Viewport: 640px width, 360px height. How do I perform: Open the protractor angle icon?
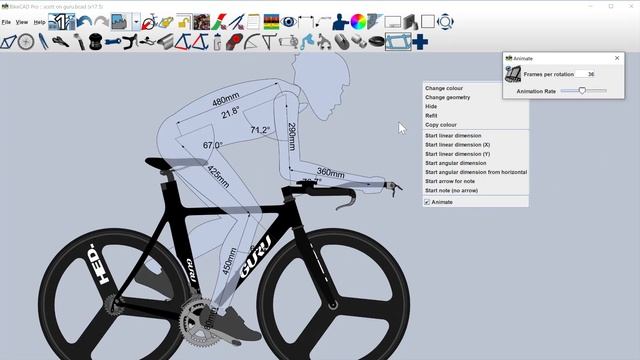(252, 42)
